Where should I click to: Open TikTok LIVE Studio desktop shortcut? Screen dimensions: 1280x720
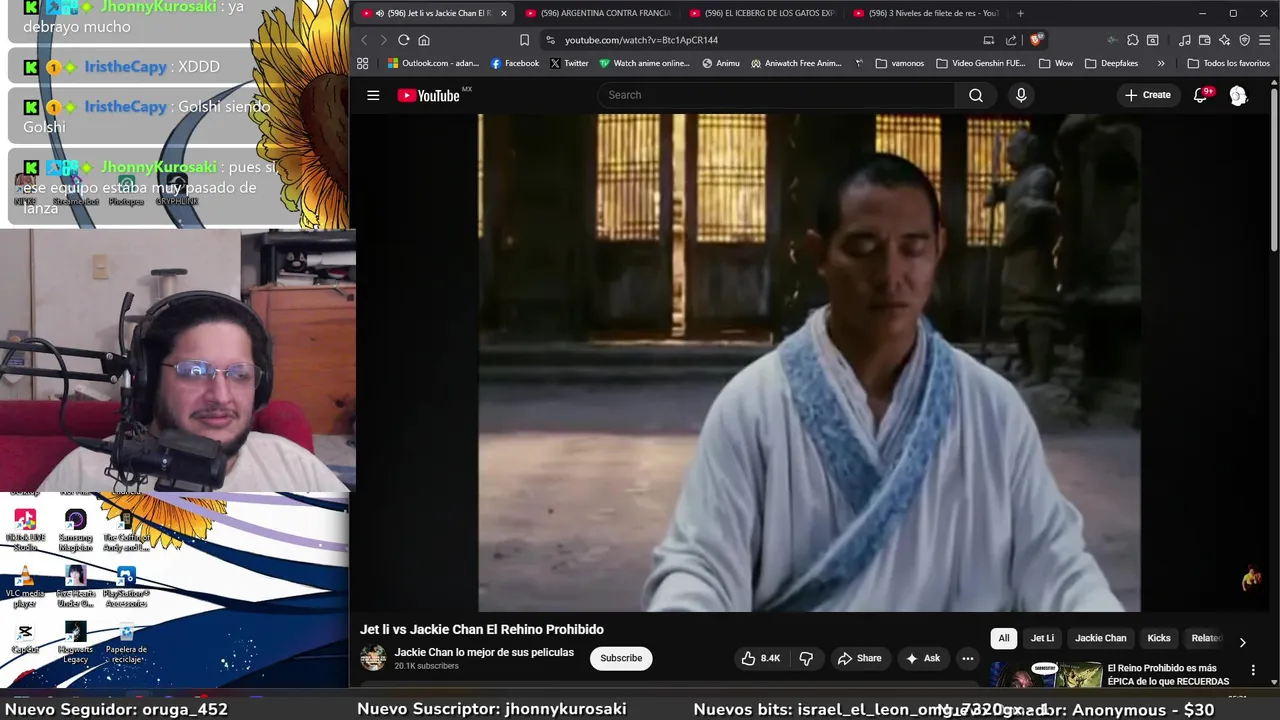pos(25,530)
